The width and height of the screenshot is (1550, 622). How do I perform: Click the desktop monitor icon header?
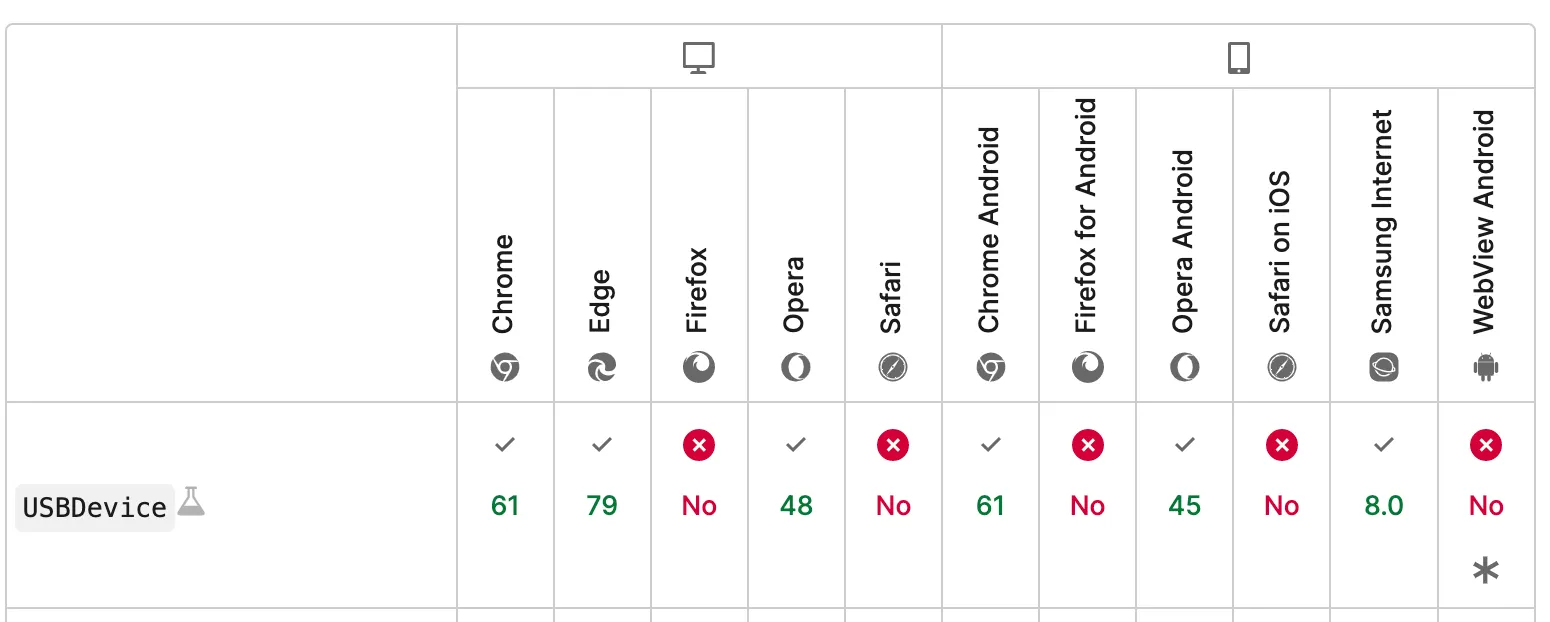[x=699, y=58]
